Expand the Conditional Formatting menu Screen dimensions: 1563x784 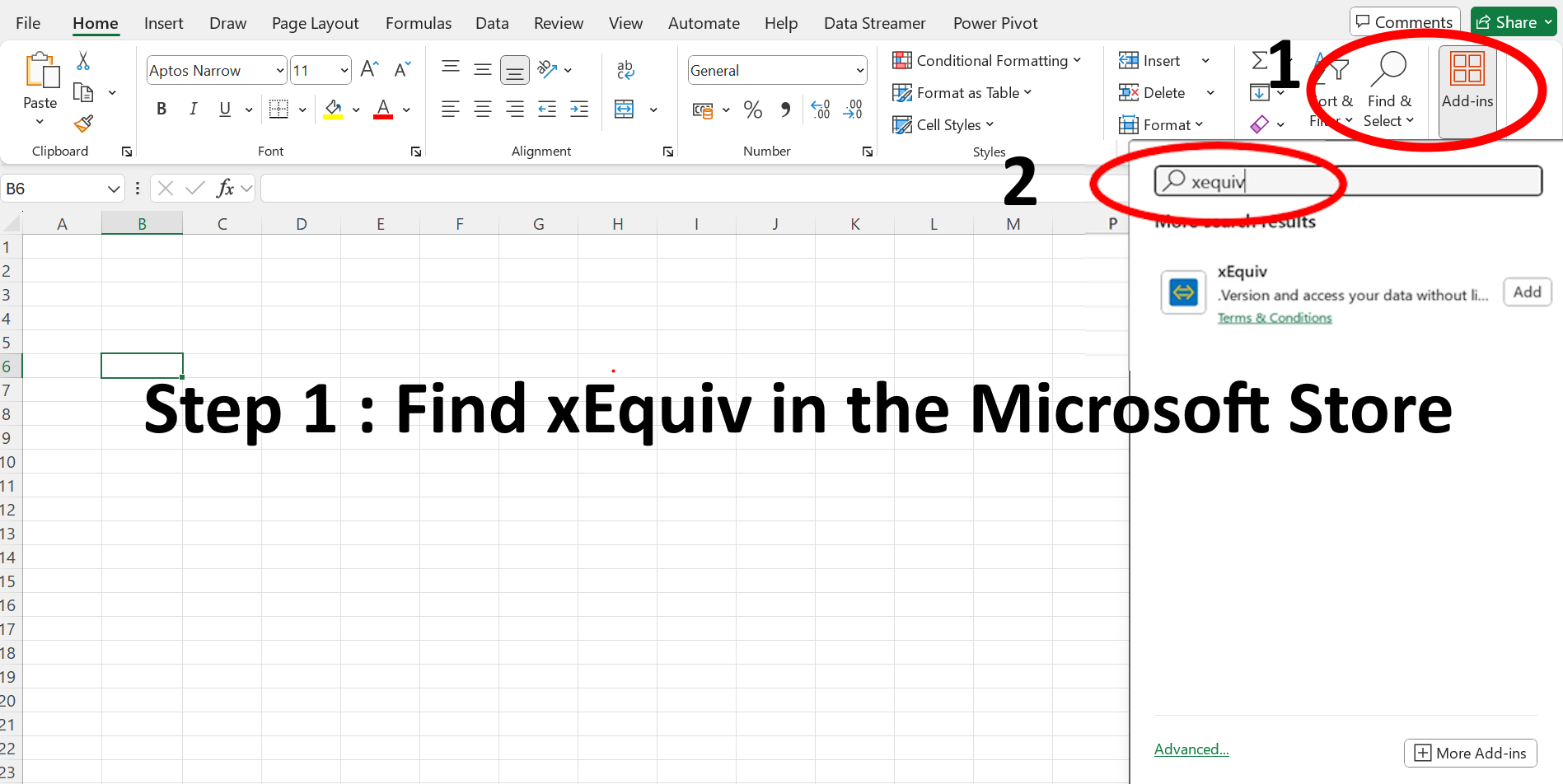[986, 61]
